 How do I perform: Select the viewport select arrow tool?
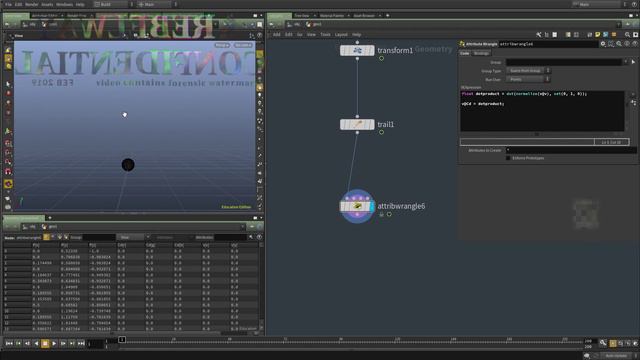pos(8,84)
